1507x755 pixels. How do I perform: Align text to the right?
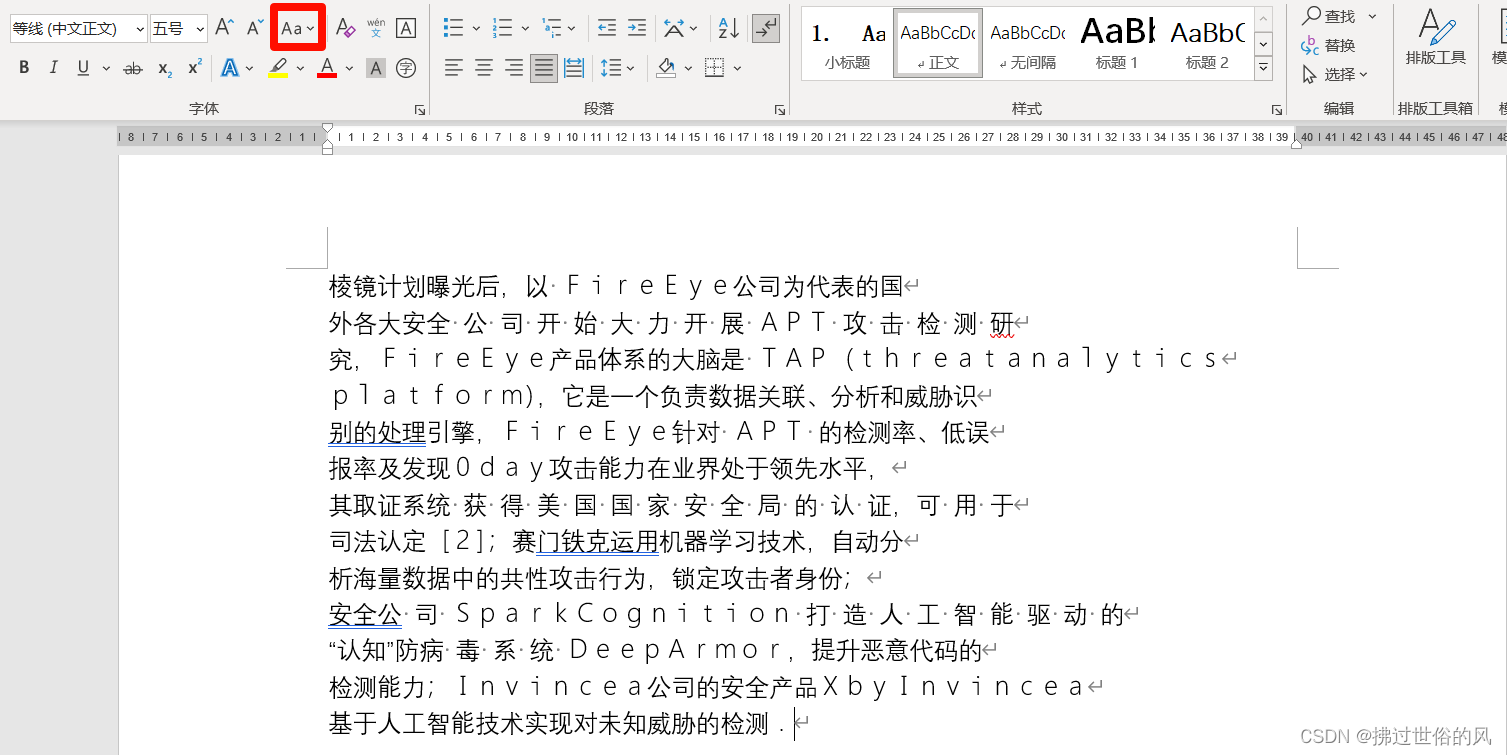(514, 68)
